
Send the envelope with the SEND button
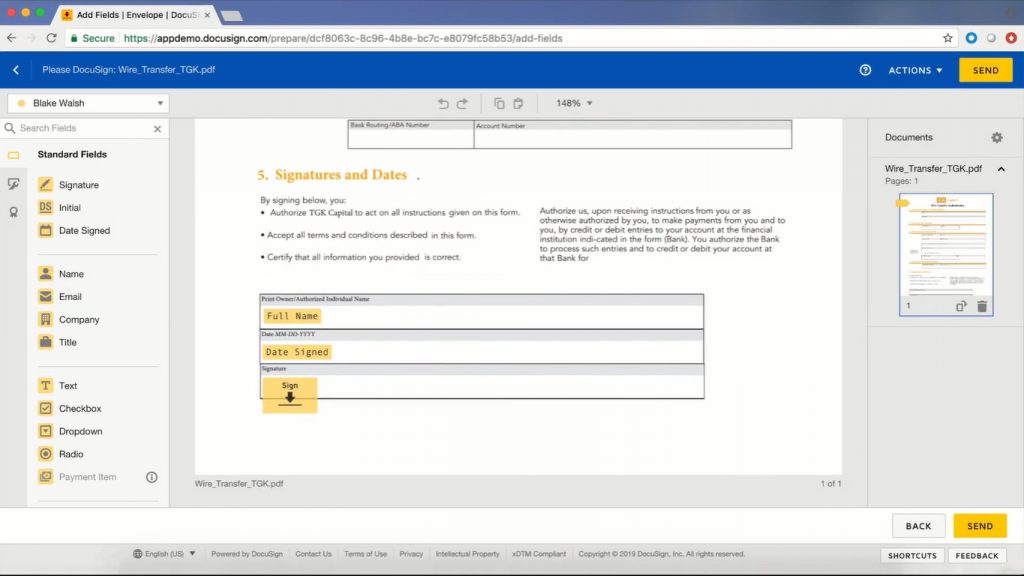pos(985,70)
